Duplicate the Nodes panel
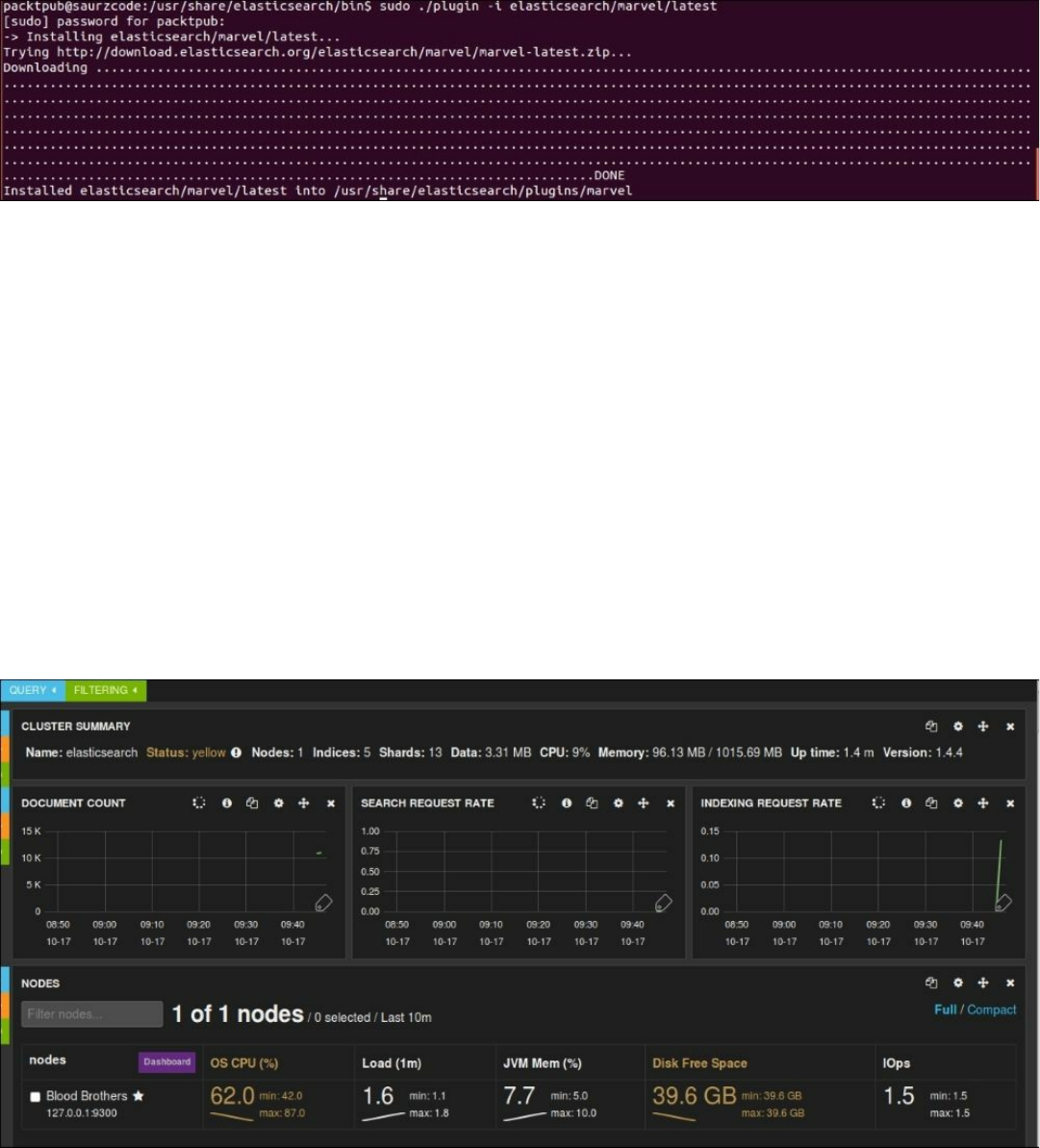The width and height of the screenshot is (1040, 1148). pos(931,983)
